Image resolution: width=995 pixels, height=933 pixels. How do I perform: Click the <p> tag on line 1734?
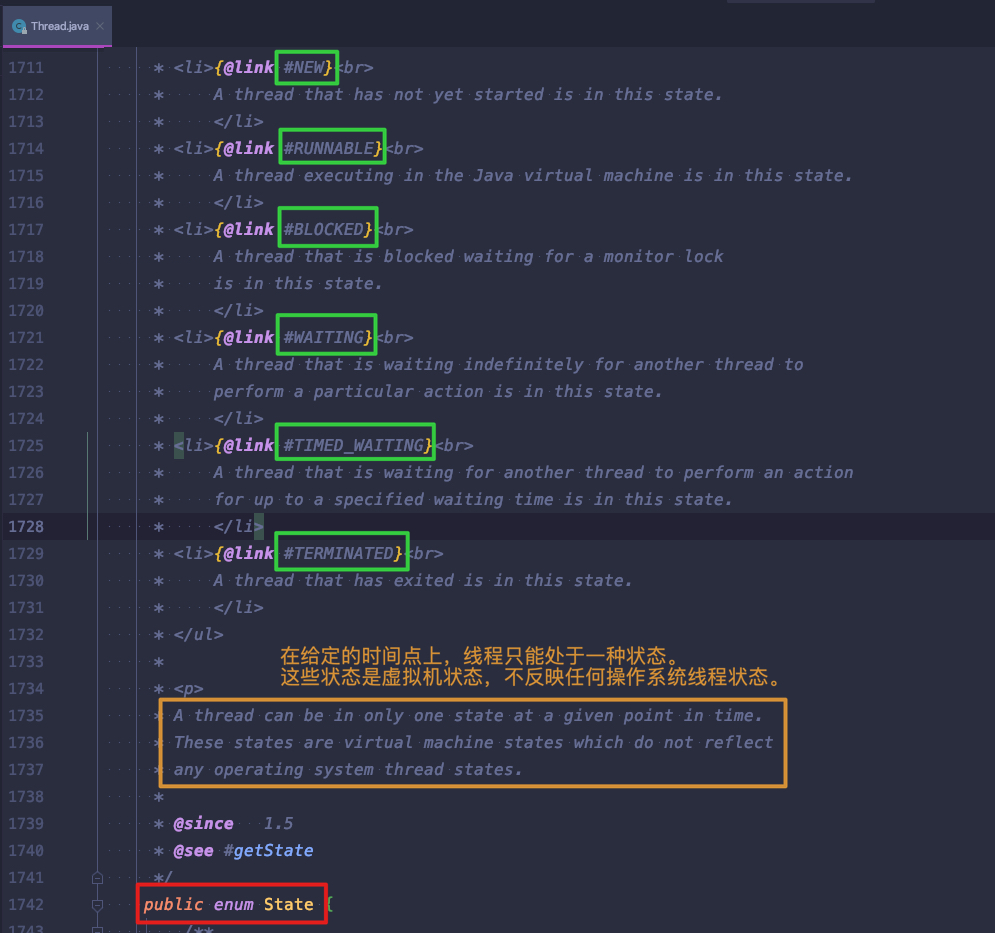pos(188,689)
